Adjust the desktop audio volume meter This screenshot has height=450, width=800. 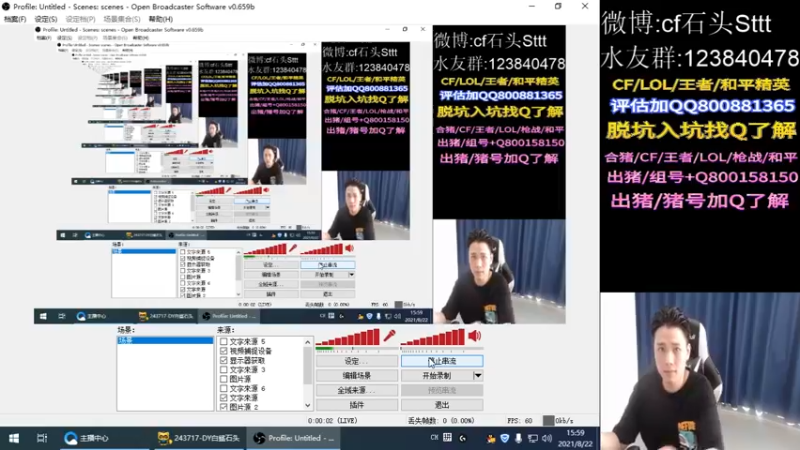(x=433, y=337)
